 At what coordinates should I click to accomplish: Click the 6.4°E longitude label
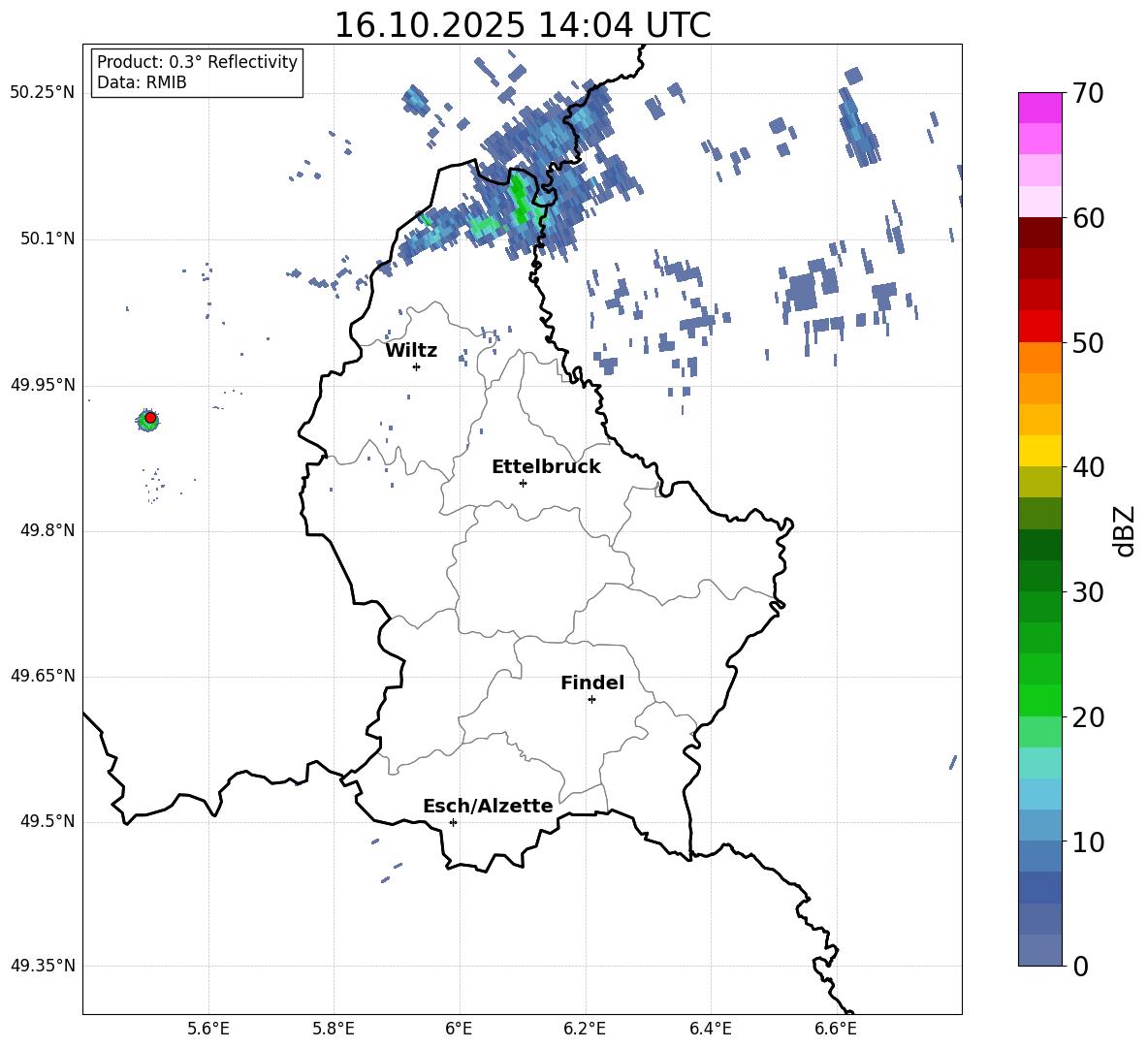pos(710,1029)
